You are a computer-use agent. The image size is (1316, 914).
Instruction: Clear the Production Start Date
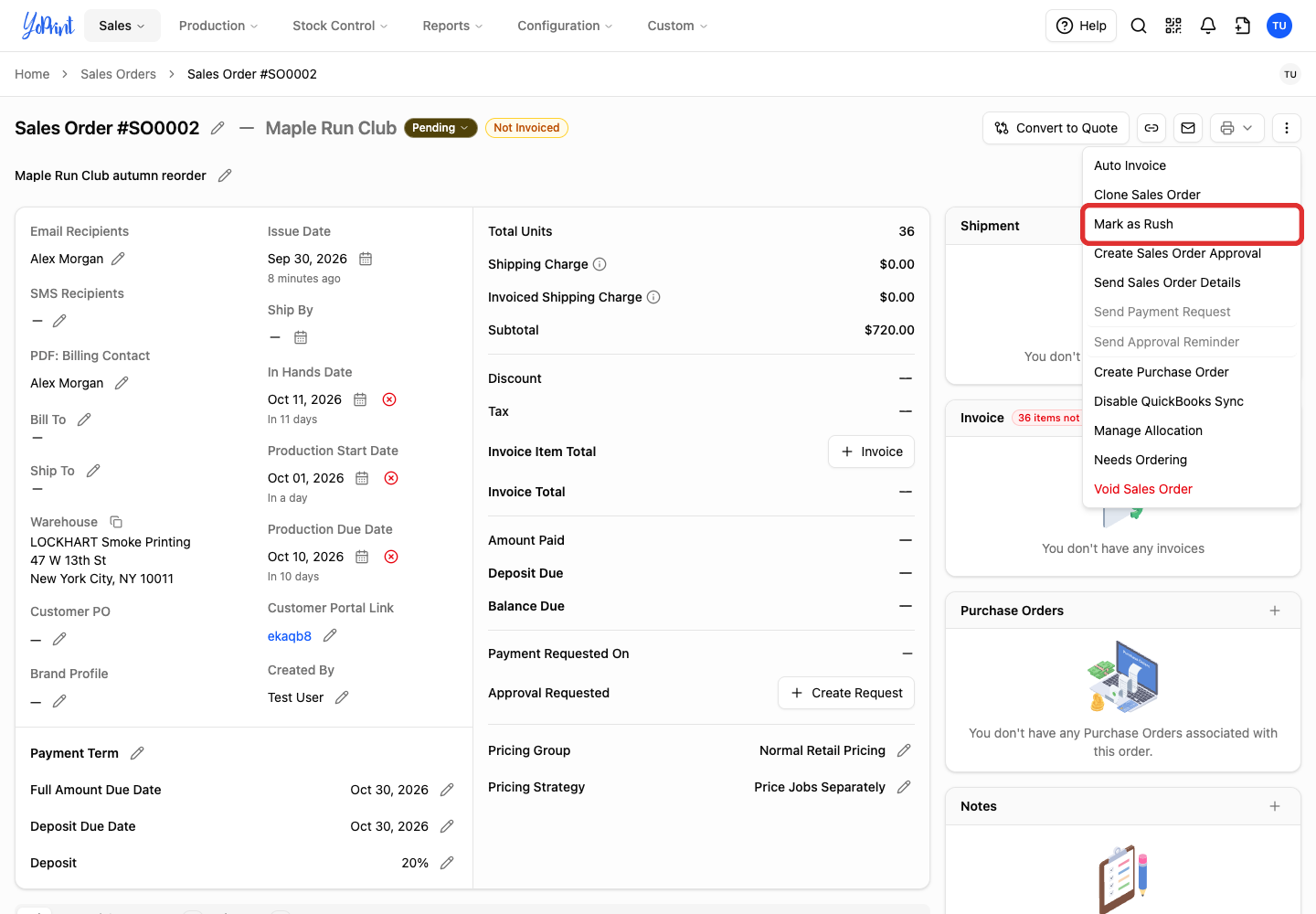pyautogui.click(x=391, y=478)
